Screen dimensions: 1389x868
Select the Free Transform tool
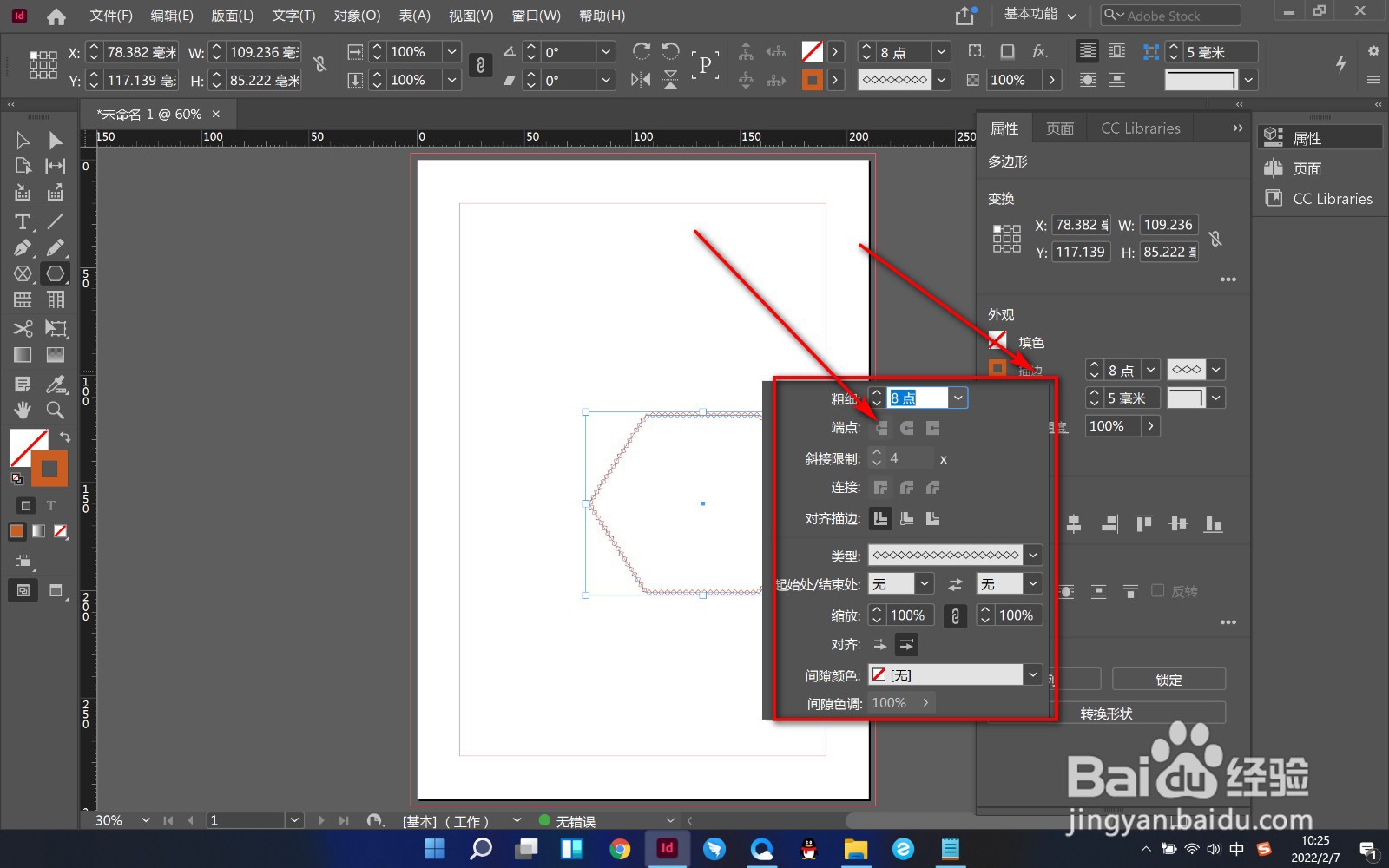[56, 328]
